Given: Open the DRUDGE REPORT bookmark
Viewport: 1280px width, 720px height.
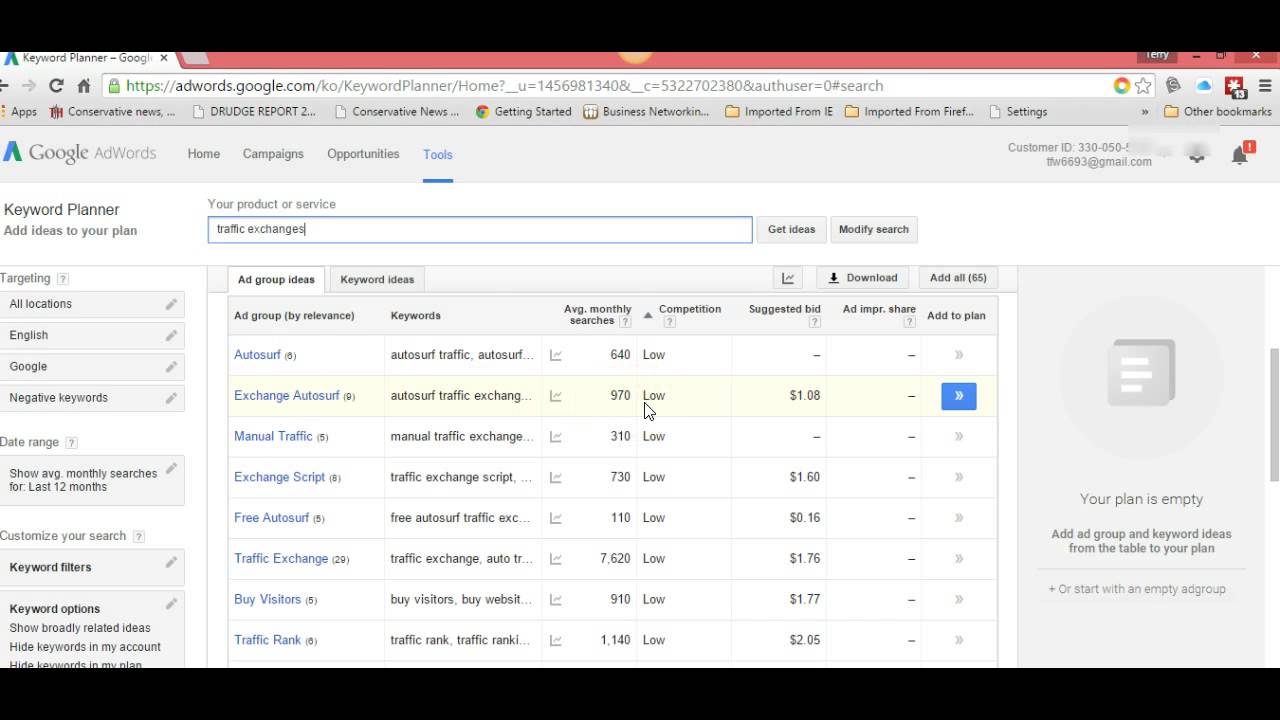Looking at the screenshot, I should pyautogui.click(x=254, y=112).
